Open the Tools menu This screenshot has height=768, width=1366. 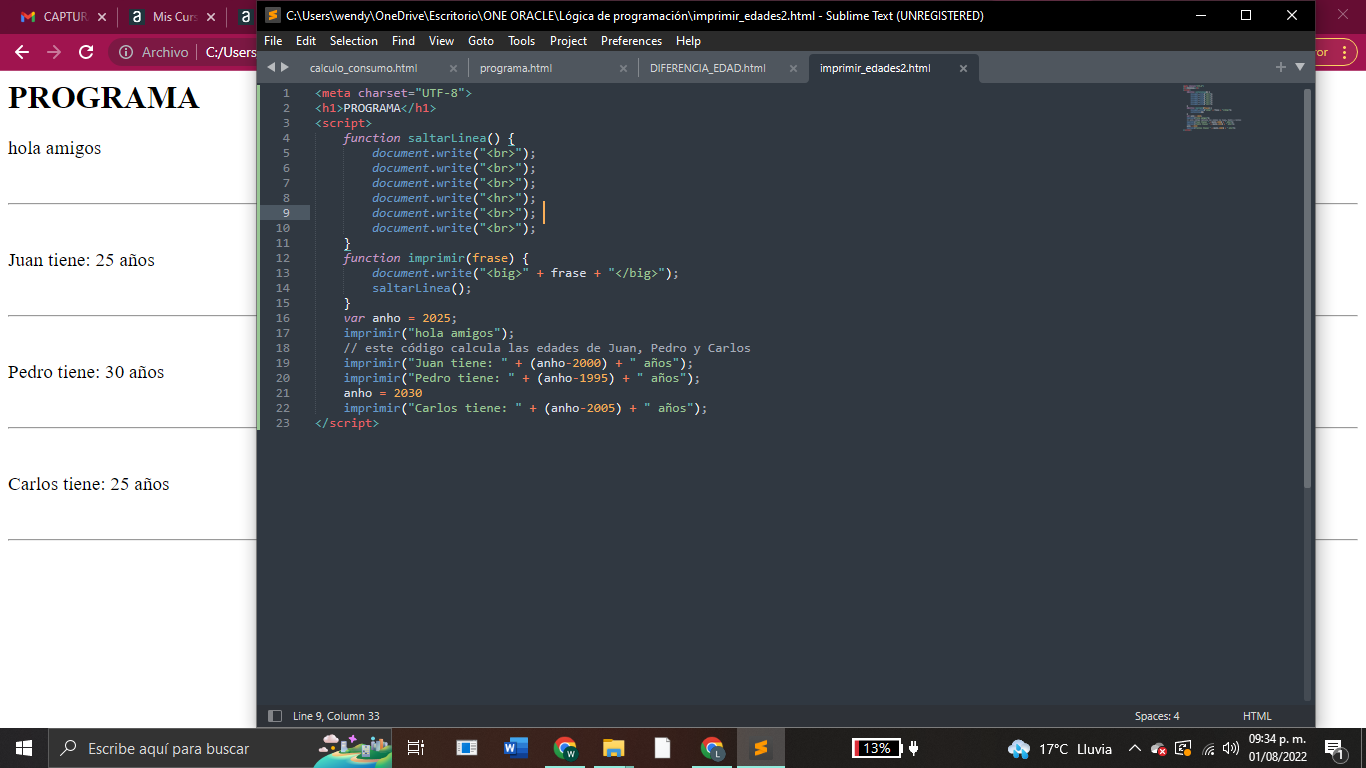521,41
